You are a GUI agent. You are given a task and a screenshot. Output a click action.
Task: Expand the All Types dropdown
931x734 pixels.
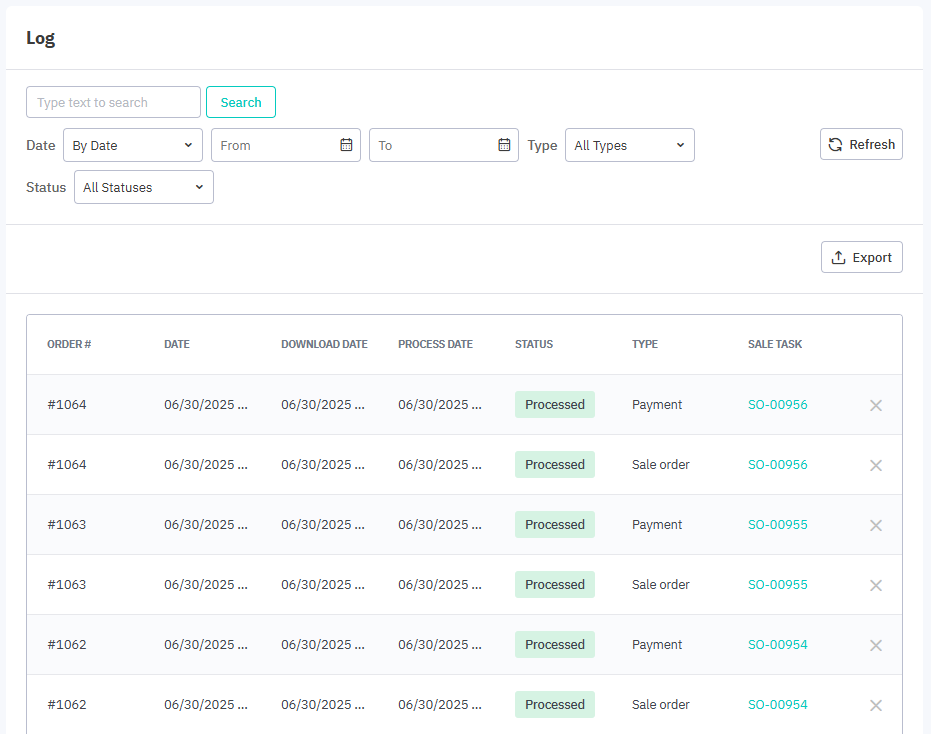coord(629,145)
